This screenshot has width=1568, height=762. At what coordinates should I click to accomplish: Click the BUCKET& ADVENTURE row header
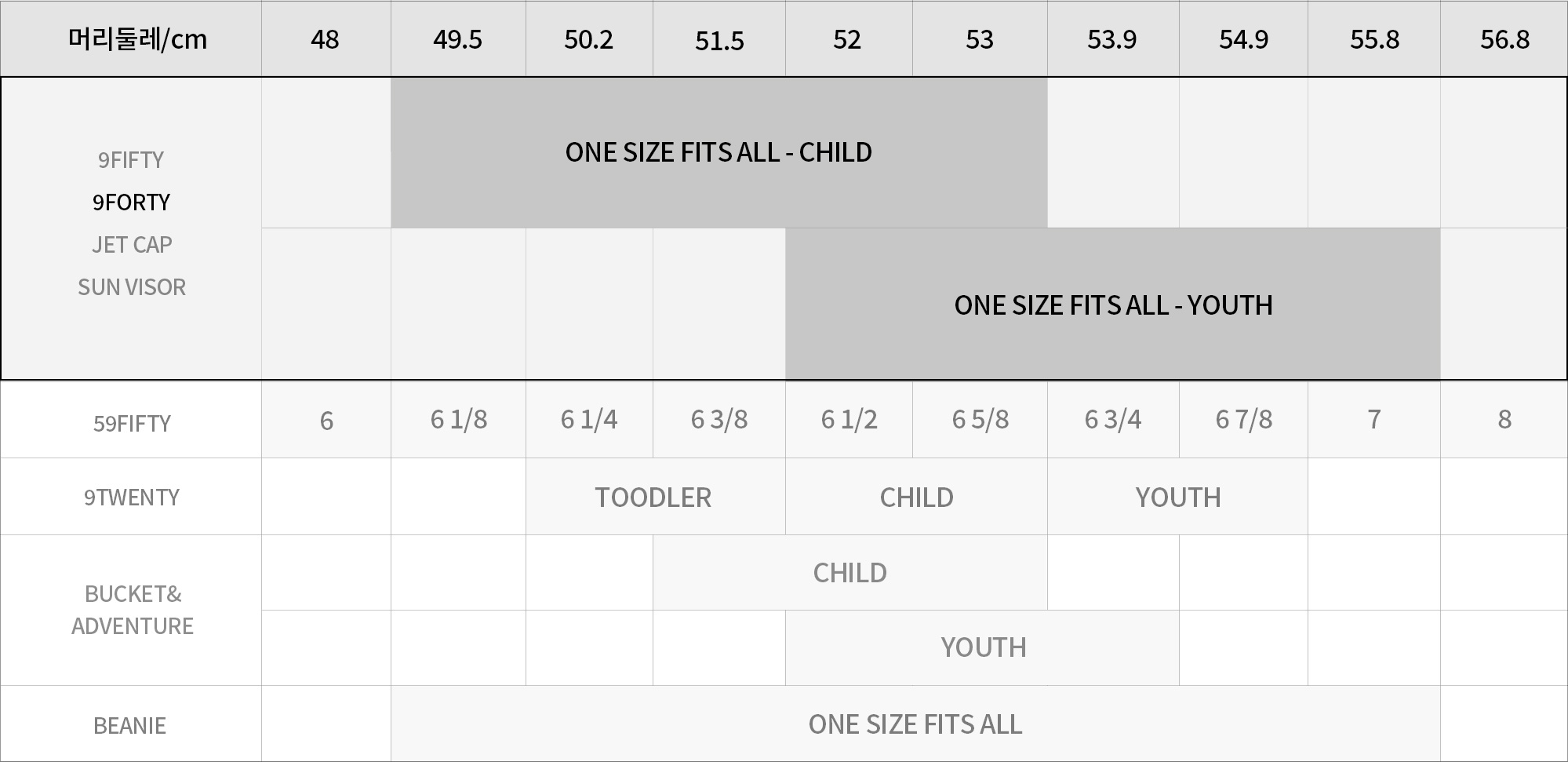[x=131, y=611]
